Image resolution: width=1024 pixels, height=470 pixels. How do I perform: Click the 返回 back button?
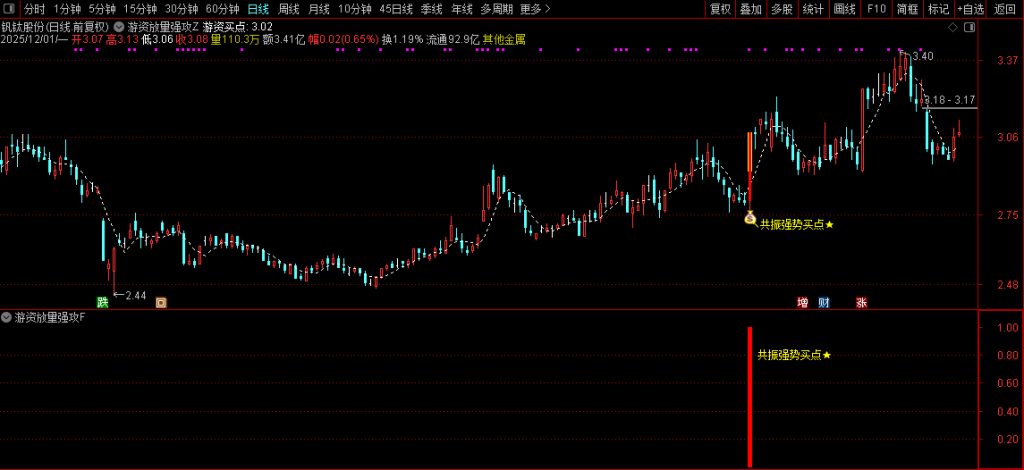tap(1004, 9)
